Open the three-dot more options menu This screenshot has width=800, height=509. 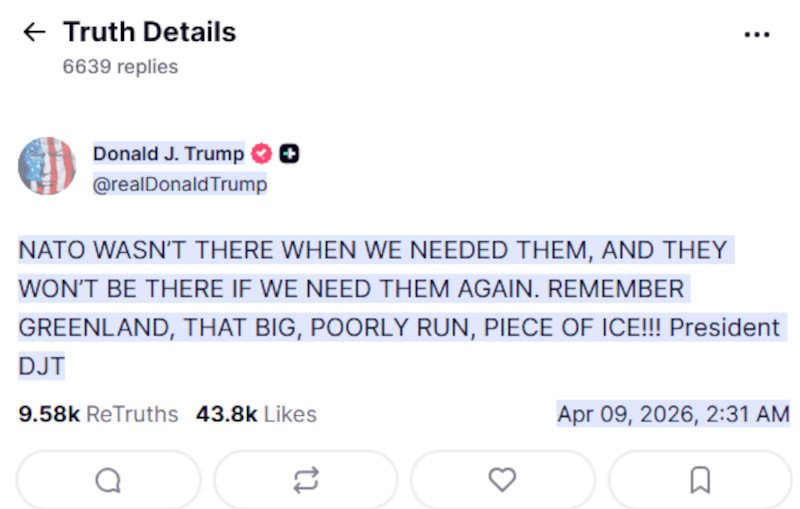757,34
